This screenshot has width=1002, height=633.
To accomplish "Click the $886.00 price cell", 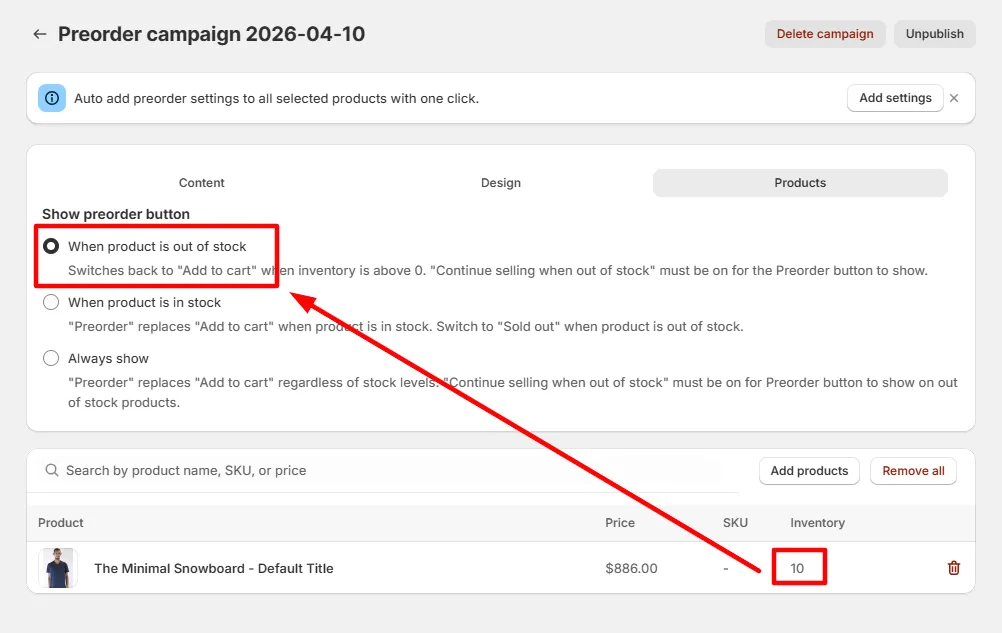I will tap(631, 568).
